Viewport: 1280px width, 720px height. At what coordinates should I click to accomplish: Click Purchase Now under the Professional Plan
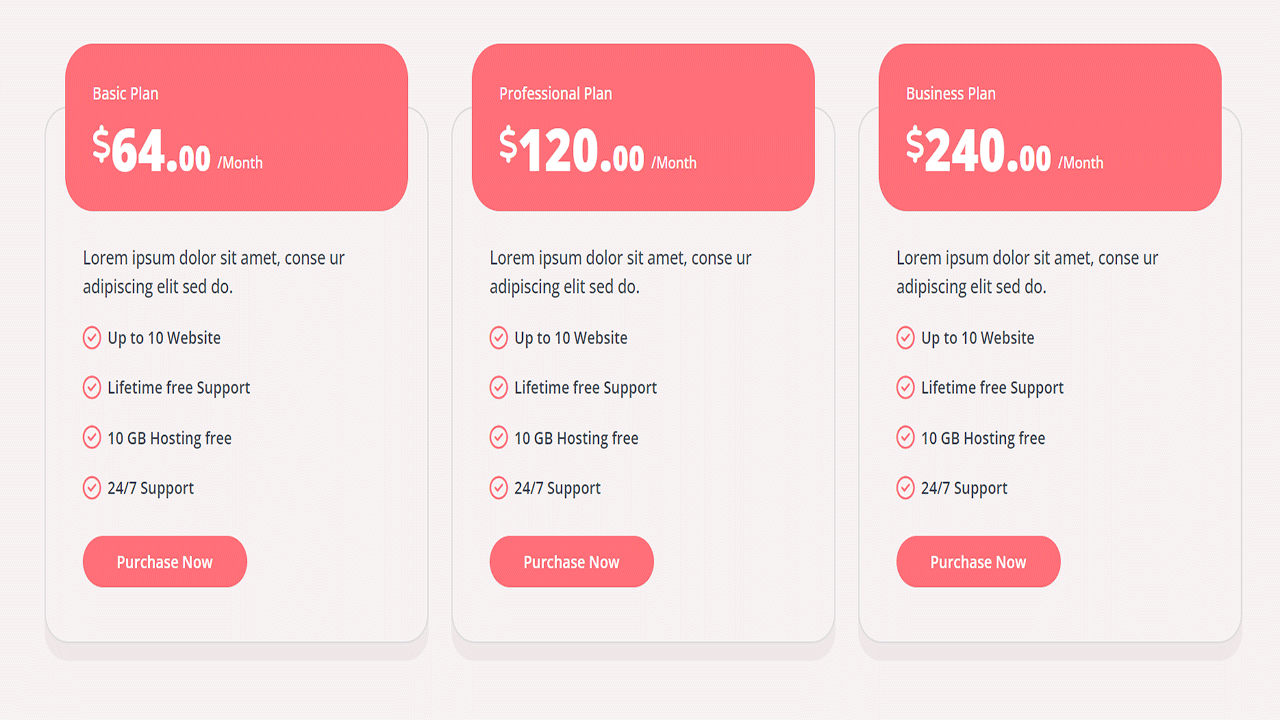[571, 561]
